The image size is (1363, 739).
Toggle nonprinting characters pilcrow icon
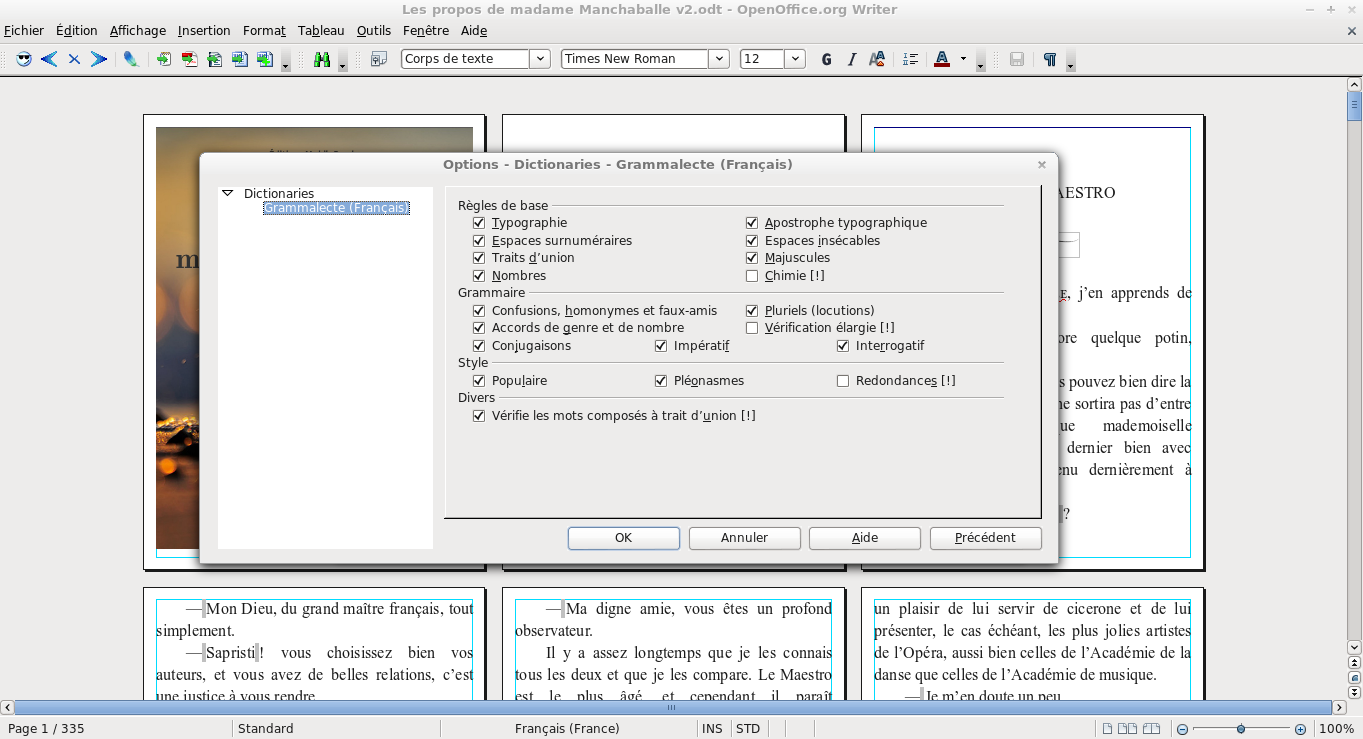(x=1049, y=59)
